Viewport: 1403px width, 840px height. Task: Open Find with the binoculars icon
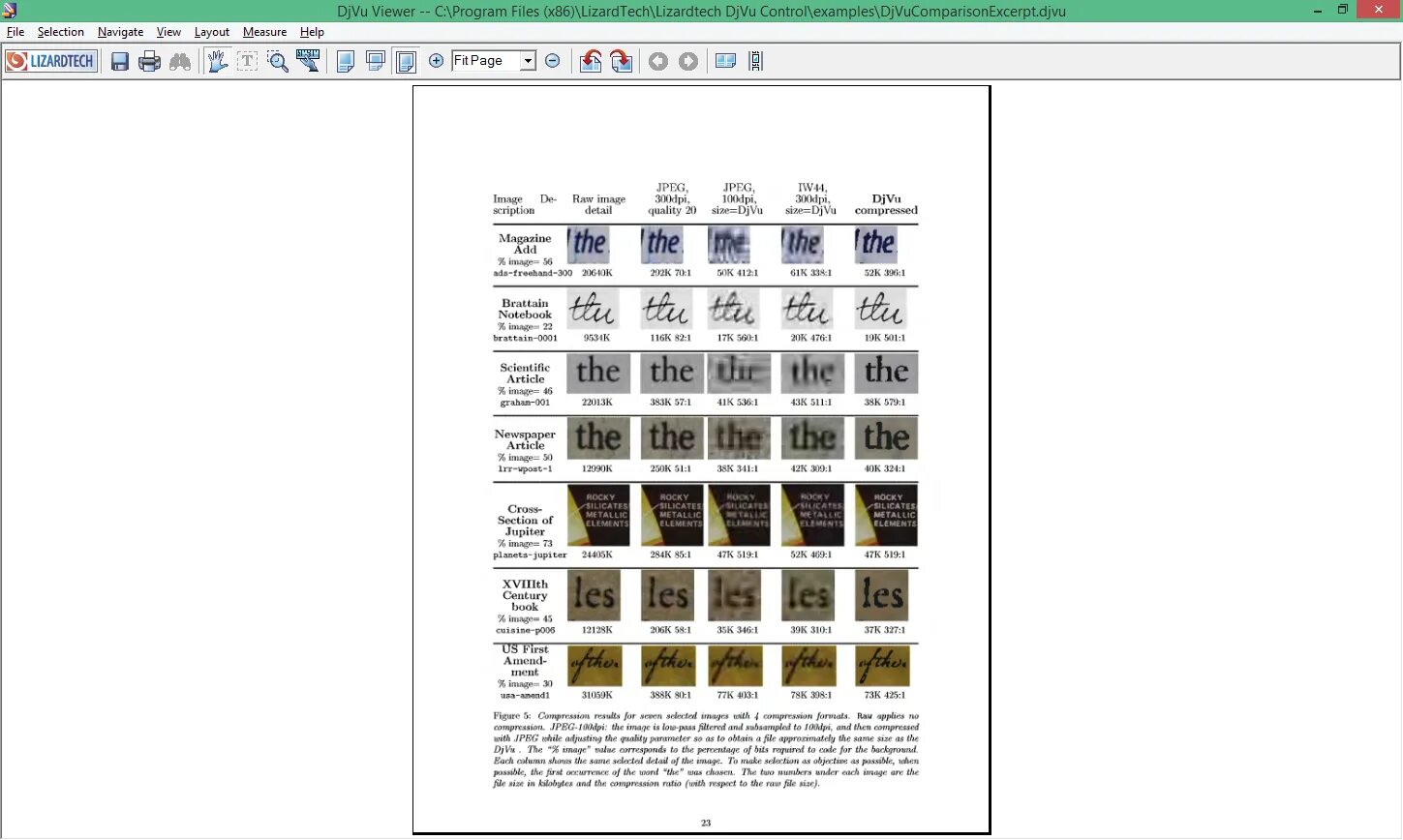(x=180, y=62)
